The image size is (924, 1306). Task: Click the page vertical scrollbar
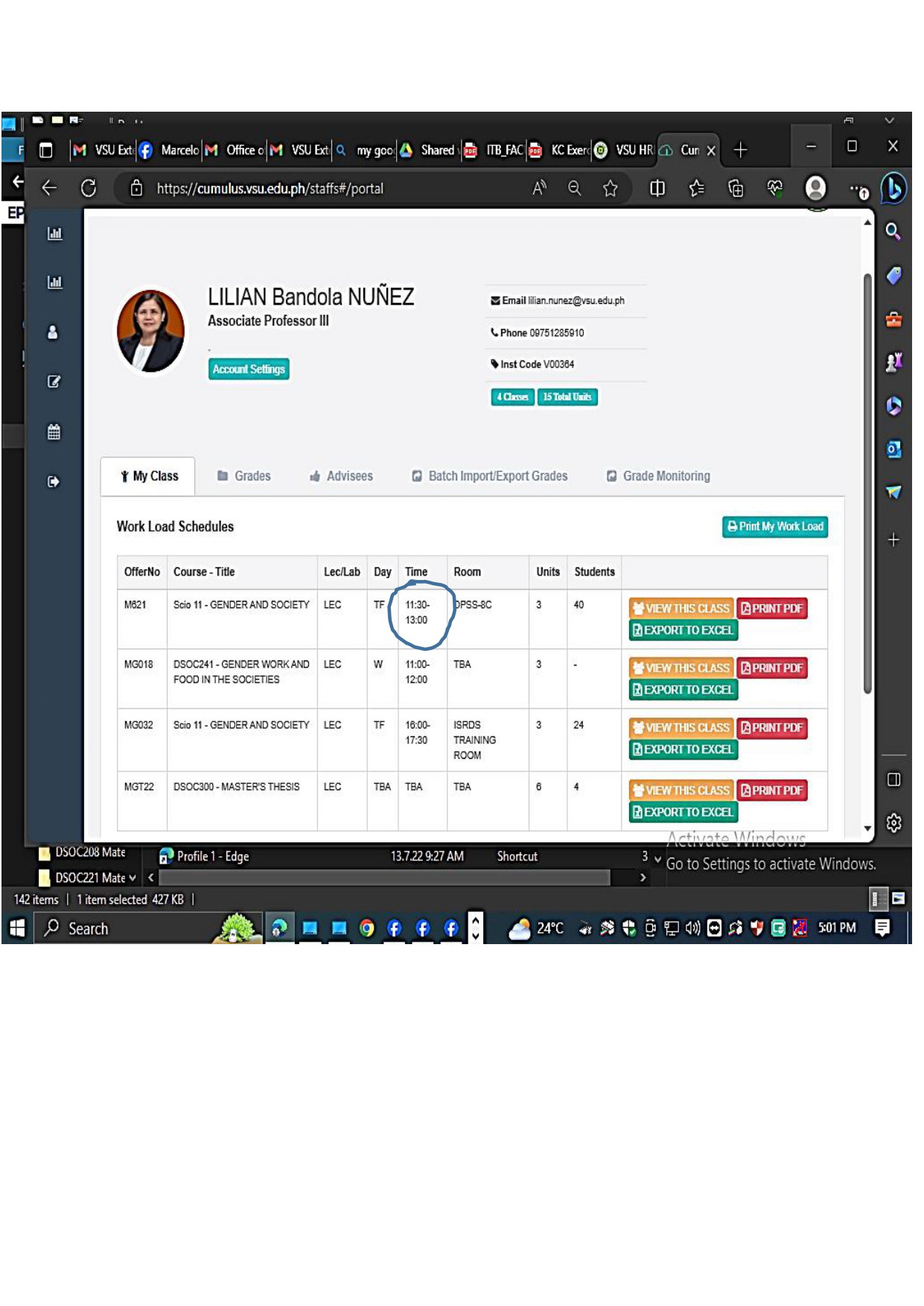pos(867,484)
